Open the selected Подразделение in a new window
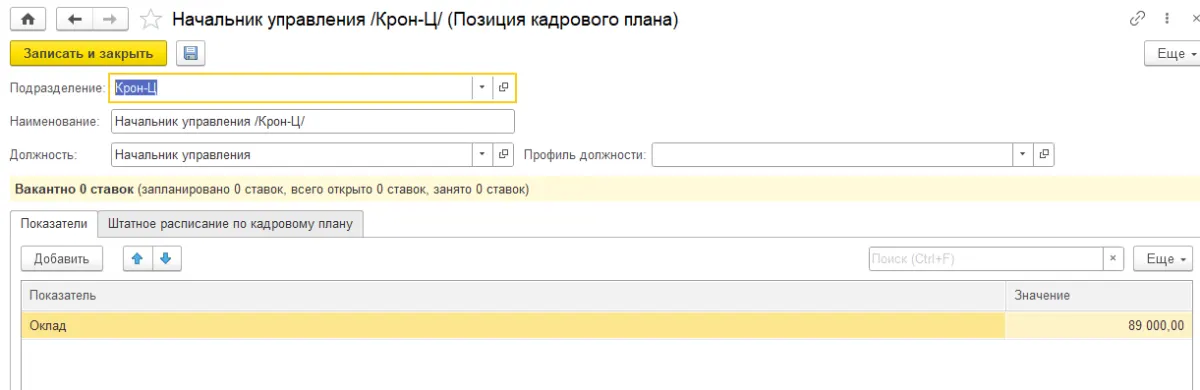Viewport: 1200px width, 390px height. pos(504,88)
